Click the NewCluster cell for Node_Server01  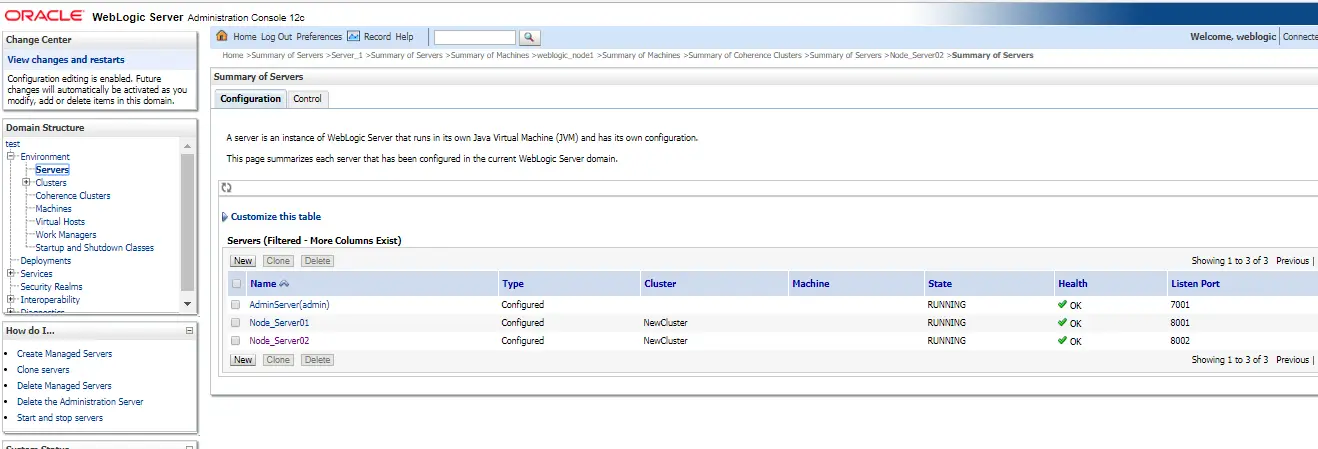666,323
